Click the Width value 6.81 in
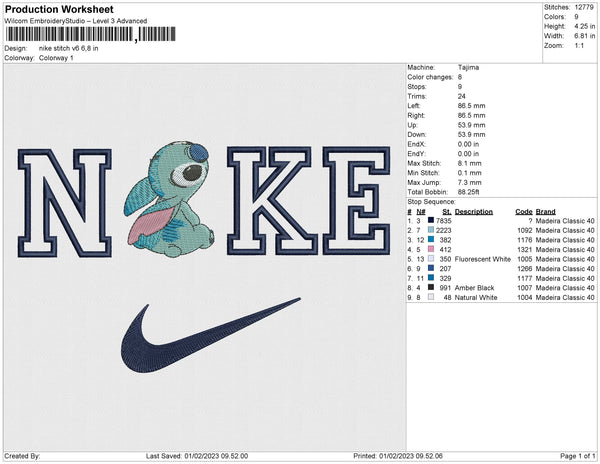Viewport: 600px width, 464px height. (x=584, y=36)
